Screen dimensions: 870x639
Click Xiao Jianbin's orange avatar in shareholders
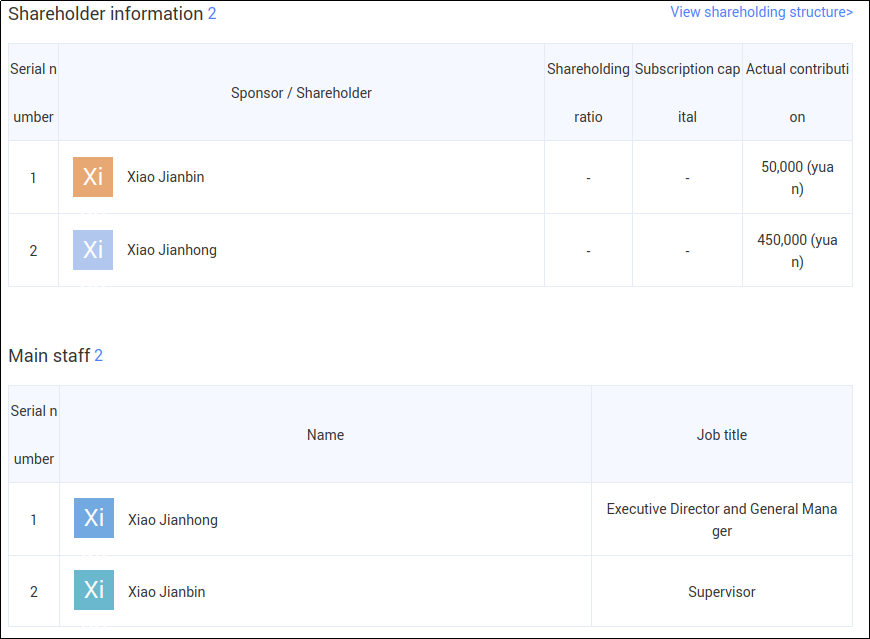point(93,177)
